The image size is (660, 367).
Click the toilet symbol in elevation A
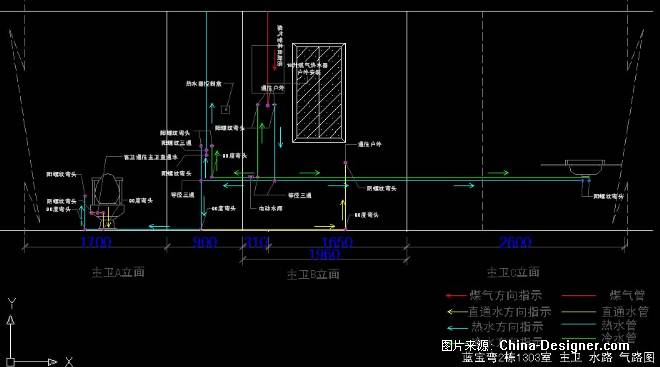[108, 200]
